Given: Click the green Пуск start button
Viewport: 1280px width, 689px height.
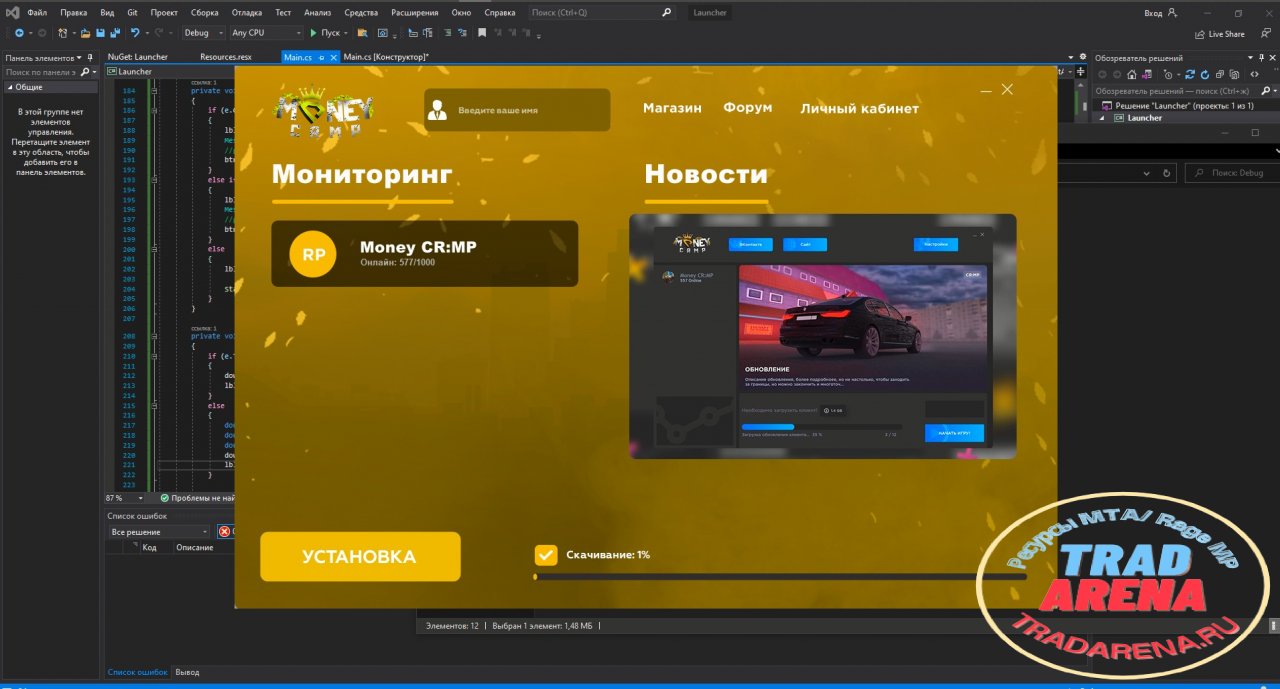Looking at the screenshot, I should click(325, 33).
